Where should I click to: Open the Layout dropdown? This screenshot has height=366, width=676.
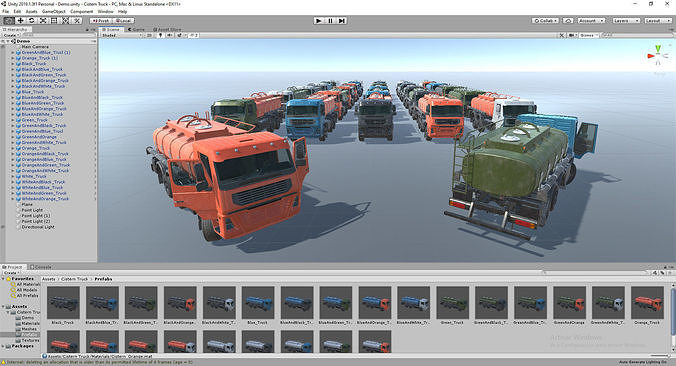click(x=657, y=20)
